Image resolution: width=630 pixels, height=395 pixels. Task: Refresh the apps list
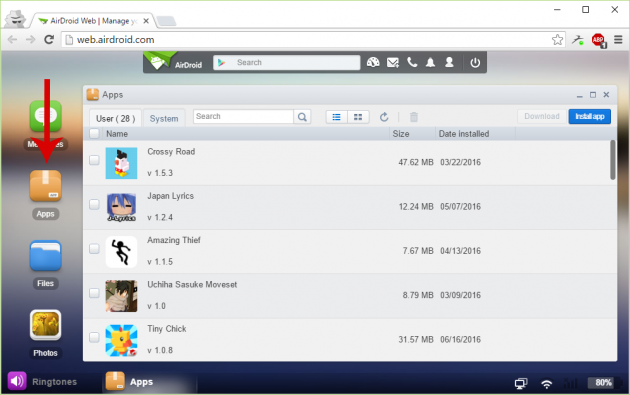pos(384,117)
